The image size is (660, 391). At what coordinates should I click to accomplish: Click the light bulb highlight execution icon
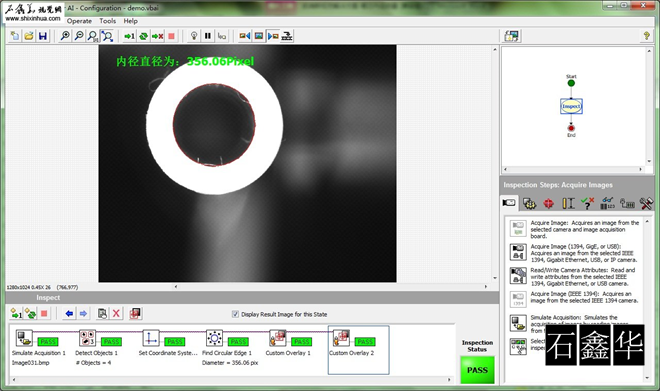click(194, 36)
